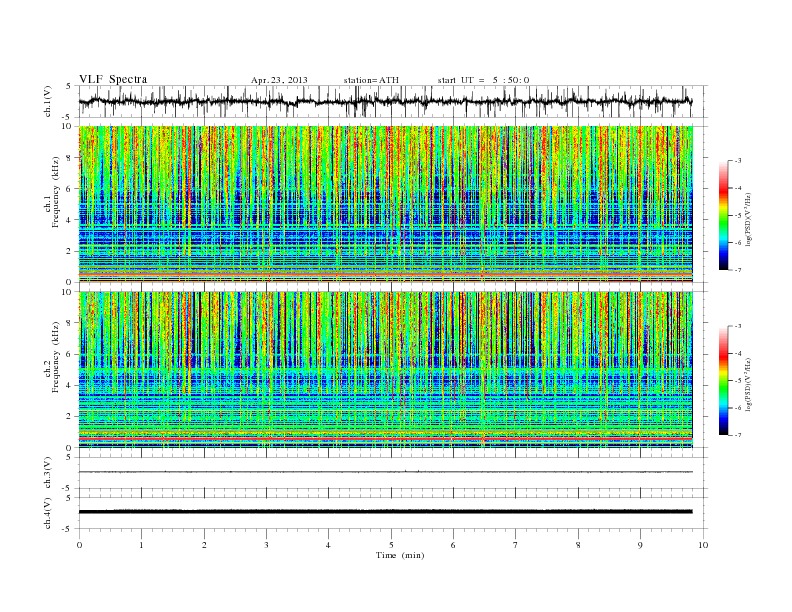Click the "-3" tick on the ch.1 colorbar
Image resolution: width=792 pixels, height=612 pixels.
(737, 161)
